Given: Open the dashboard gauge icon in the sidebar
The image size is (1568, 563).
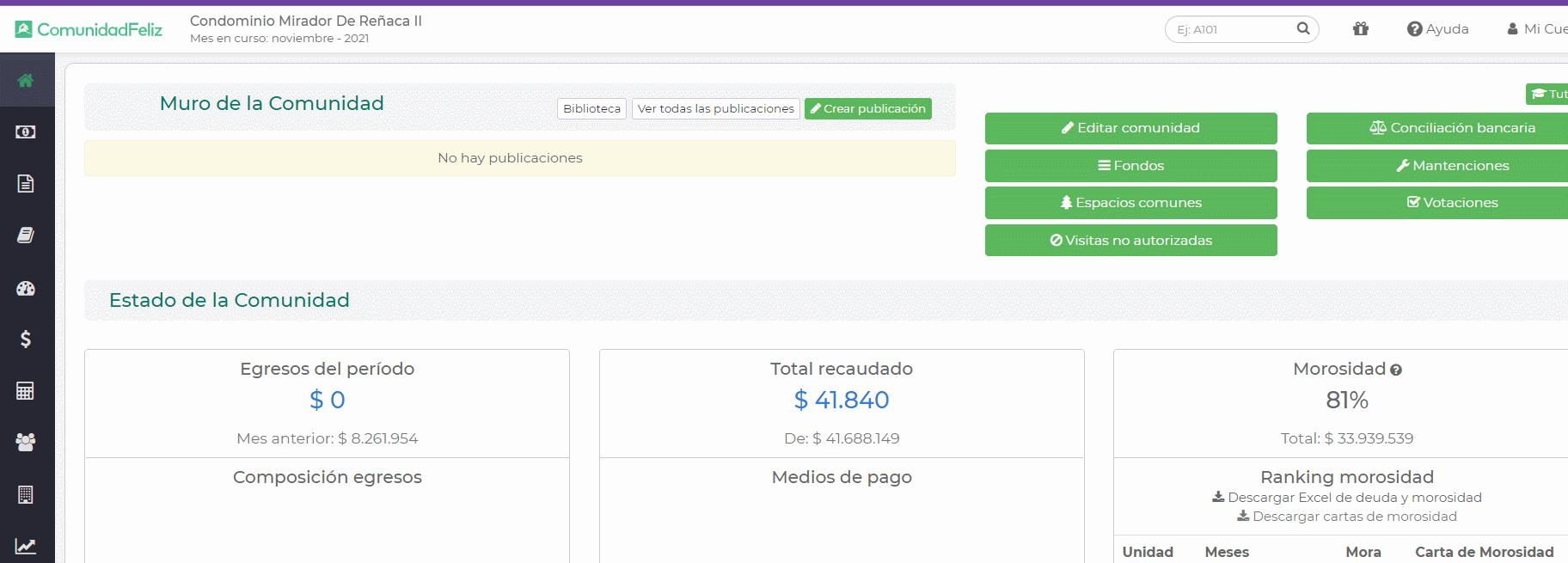Looking at the screenshot, I should 26,288.
